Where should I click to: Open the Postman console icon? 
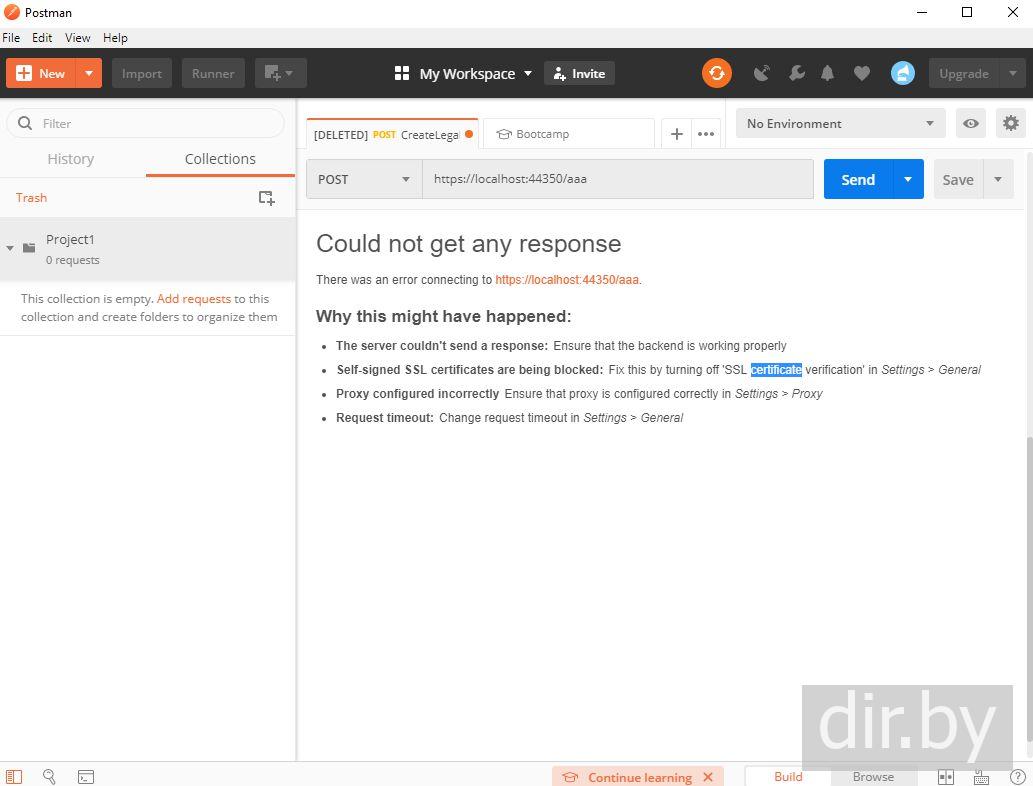pyautogui.click(x=86, y=777)
